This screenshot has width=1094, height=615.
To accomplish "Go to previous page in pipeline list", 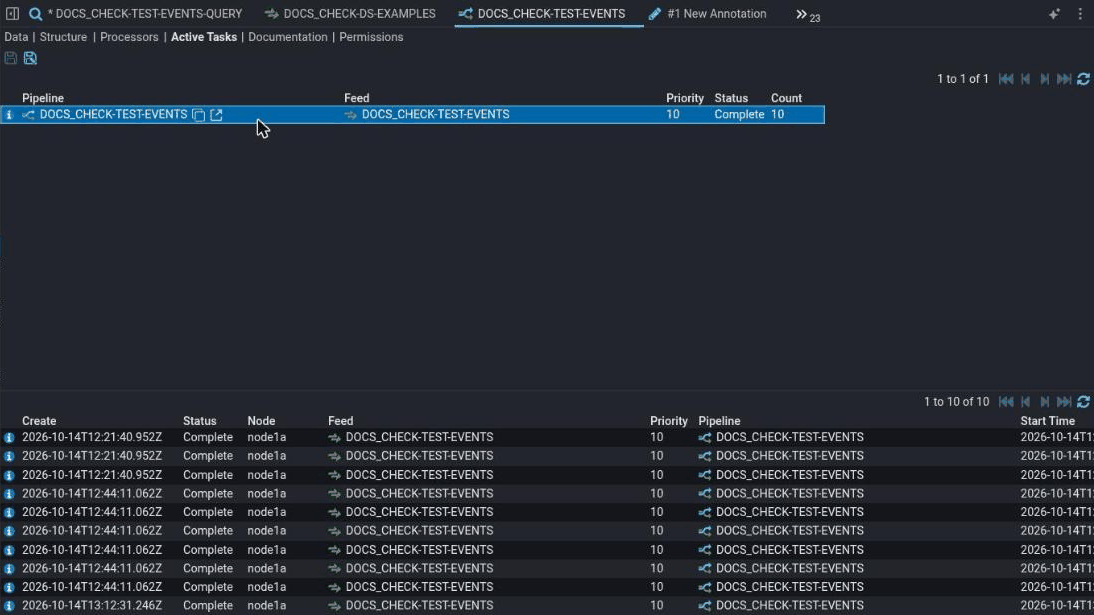I will [x=1025, y=79].
